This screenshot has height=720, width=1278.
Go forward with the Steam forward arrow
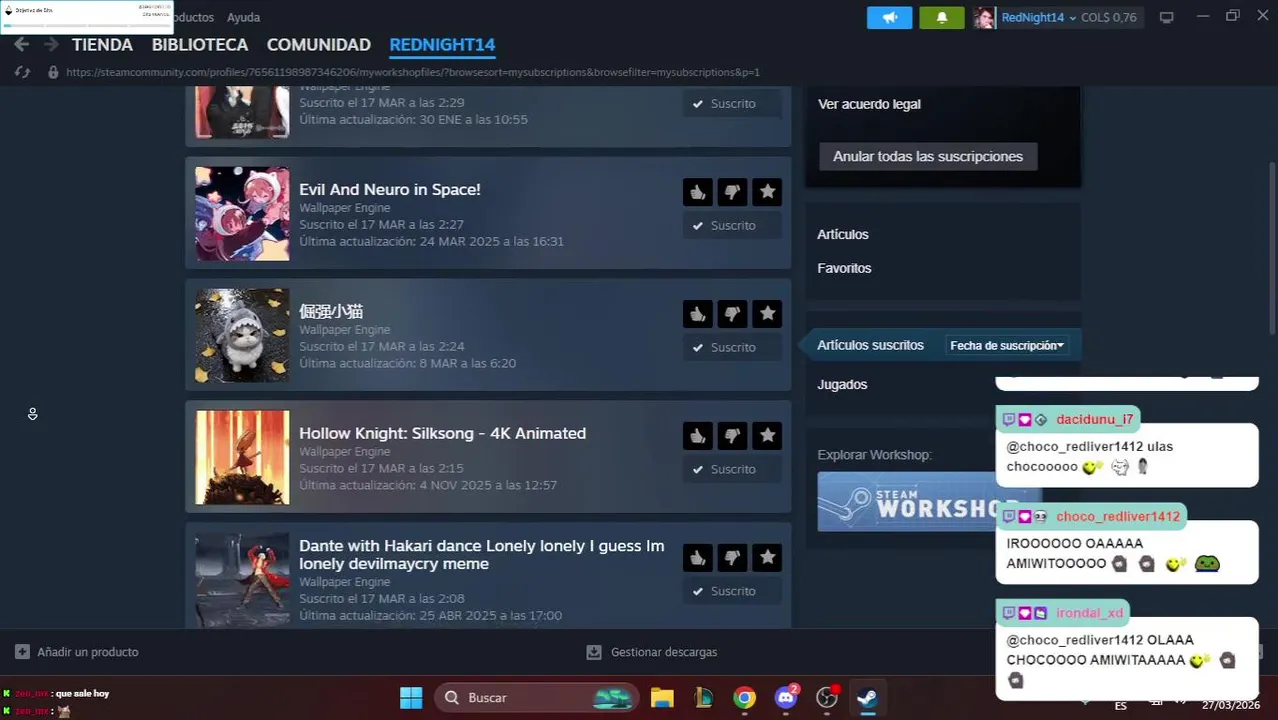click(51, 45)
